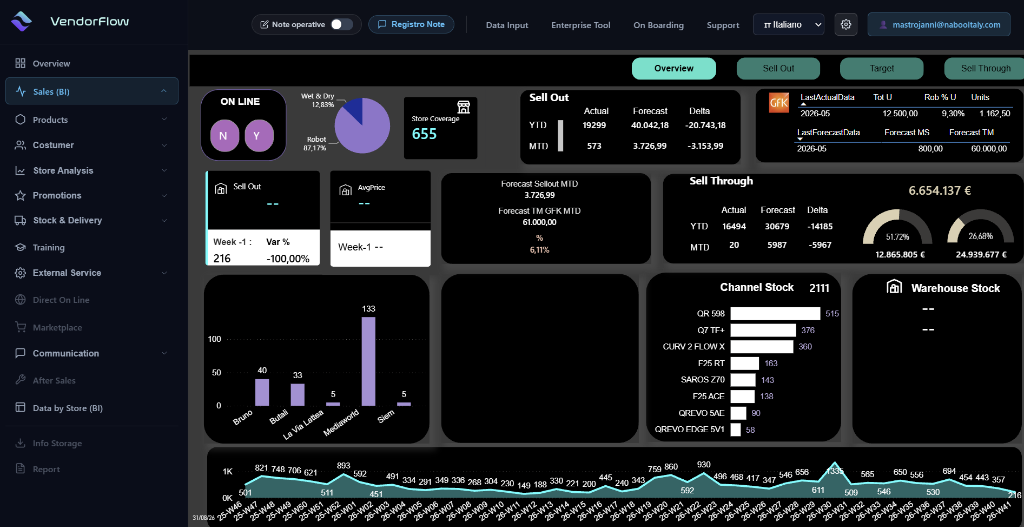Click the Marketplace cart icon
1024x527 pixels.
click(x=20, y=327)
